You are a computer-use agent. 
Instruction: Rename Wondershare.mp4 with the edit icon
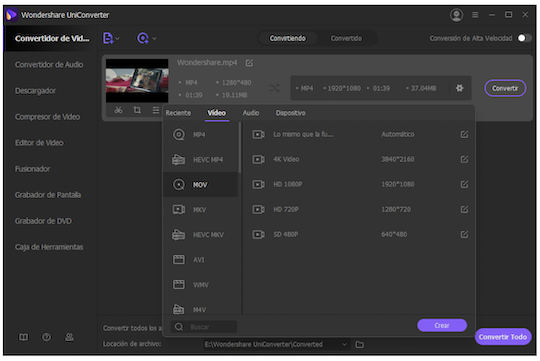249,63
